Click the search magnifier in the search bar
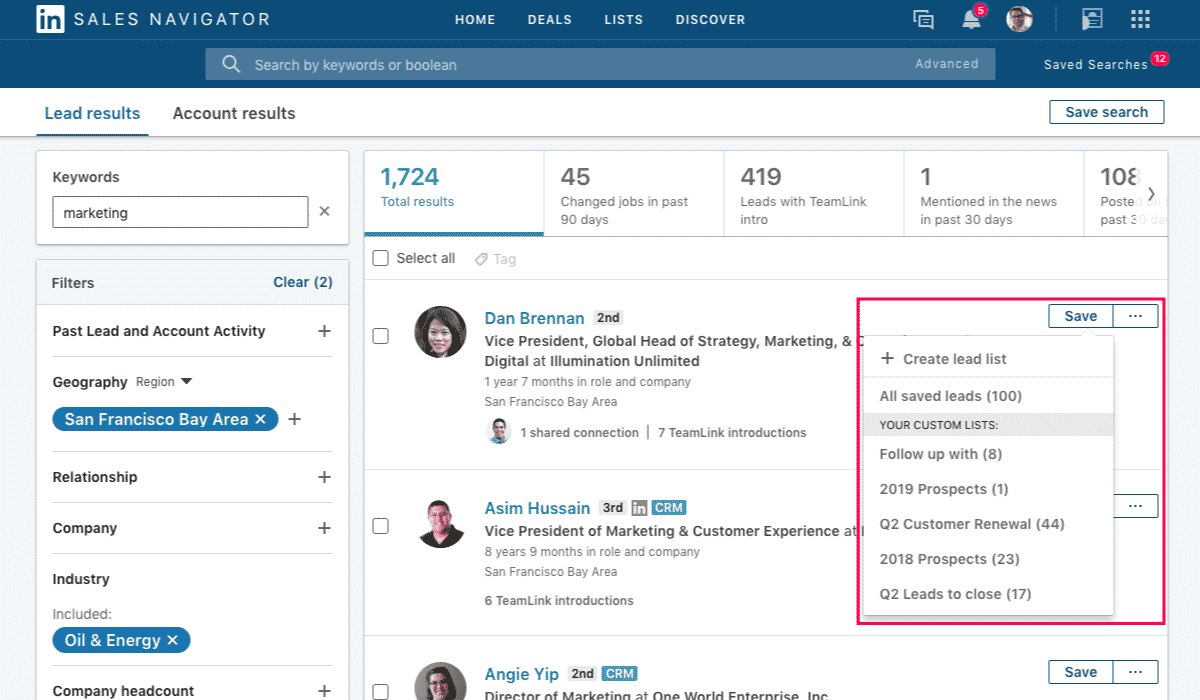Viewport: 1200px width, 700px height. pos(231,63)
